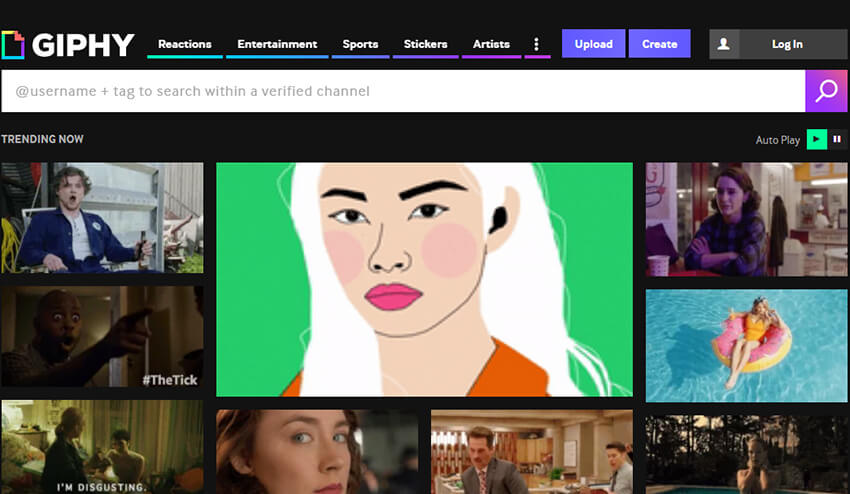
Task: Open the Reactions category
Action: [185, 44]
